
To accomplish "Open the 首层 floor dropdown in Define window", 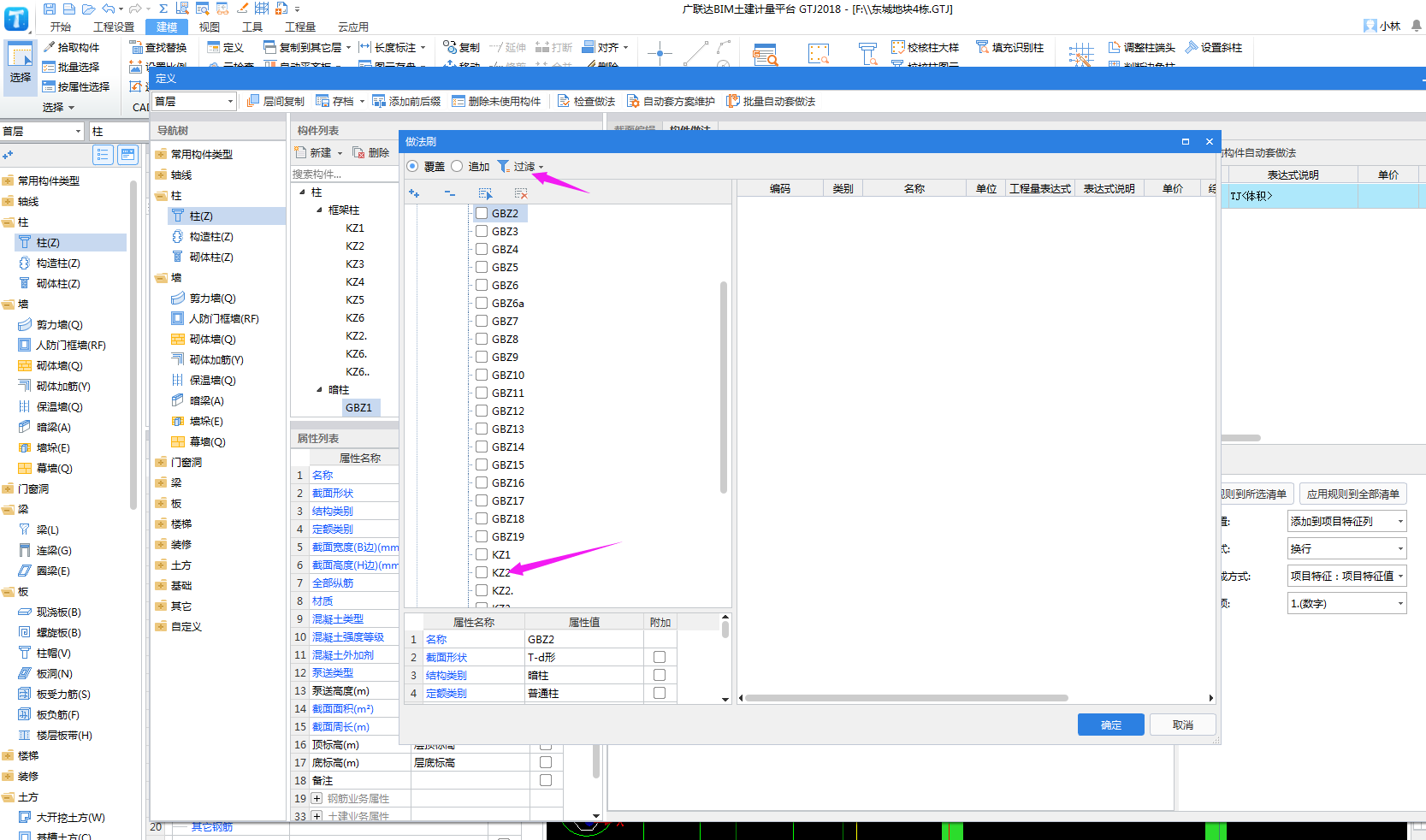I will click(194, 101).
